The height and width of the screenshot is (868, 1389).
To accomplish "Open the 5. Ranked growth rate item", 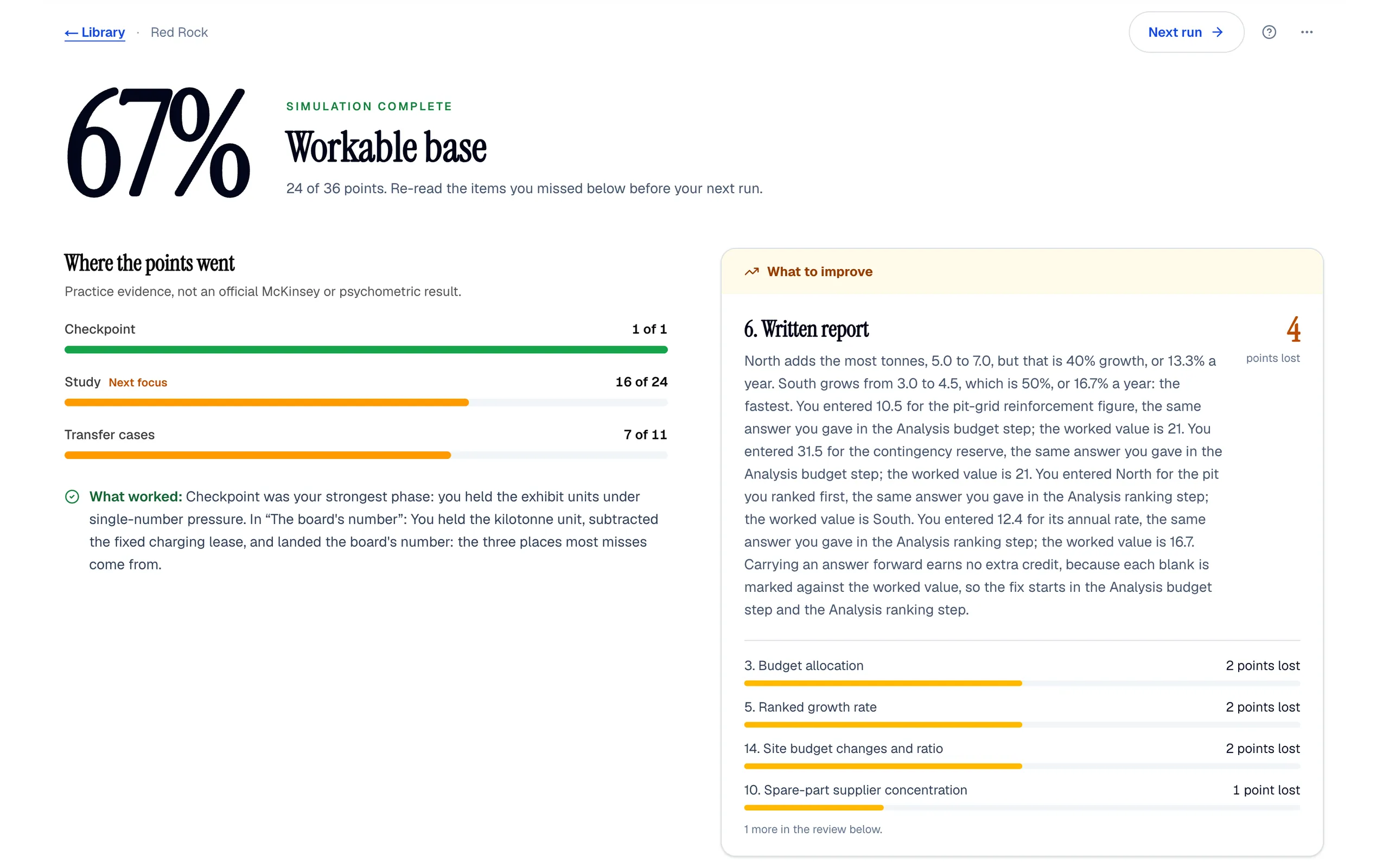I will [1022, 713].
